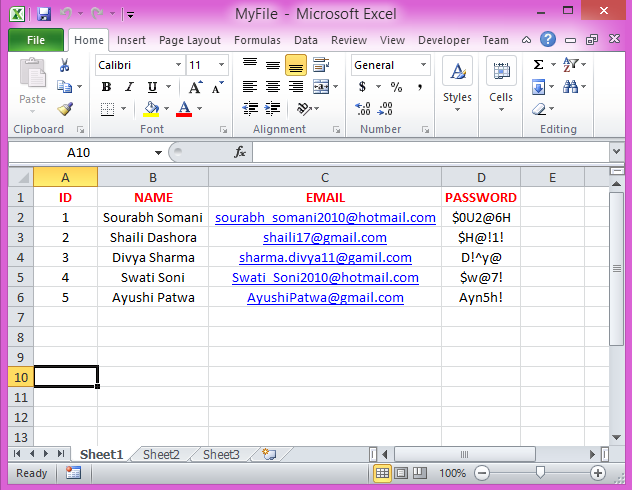Open the AyushiPatwa@gmail.com link
The image size is (632, 490).
(x=325, y=297)
